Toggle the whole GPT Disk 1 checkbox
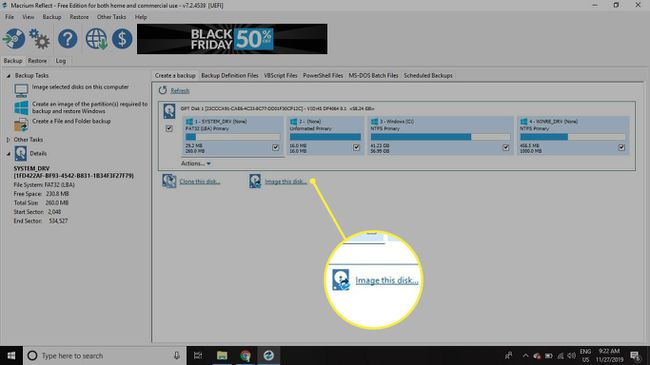650x365 pixels. pos(169,128)
